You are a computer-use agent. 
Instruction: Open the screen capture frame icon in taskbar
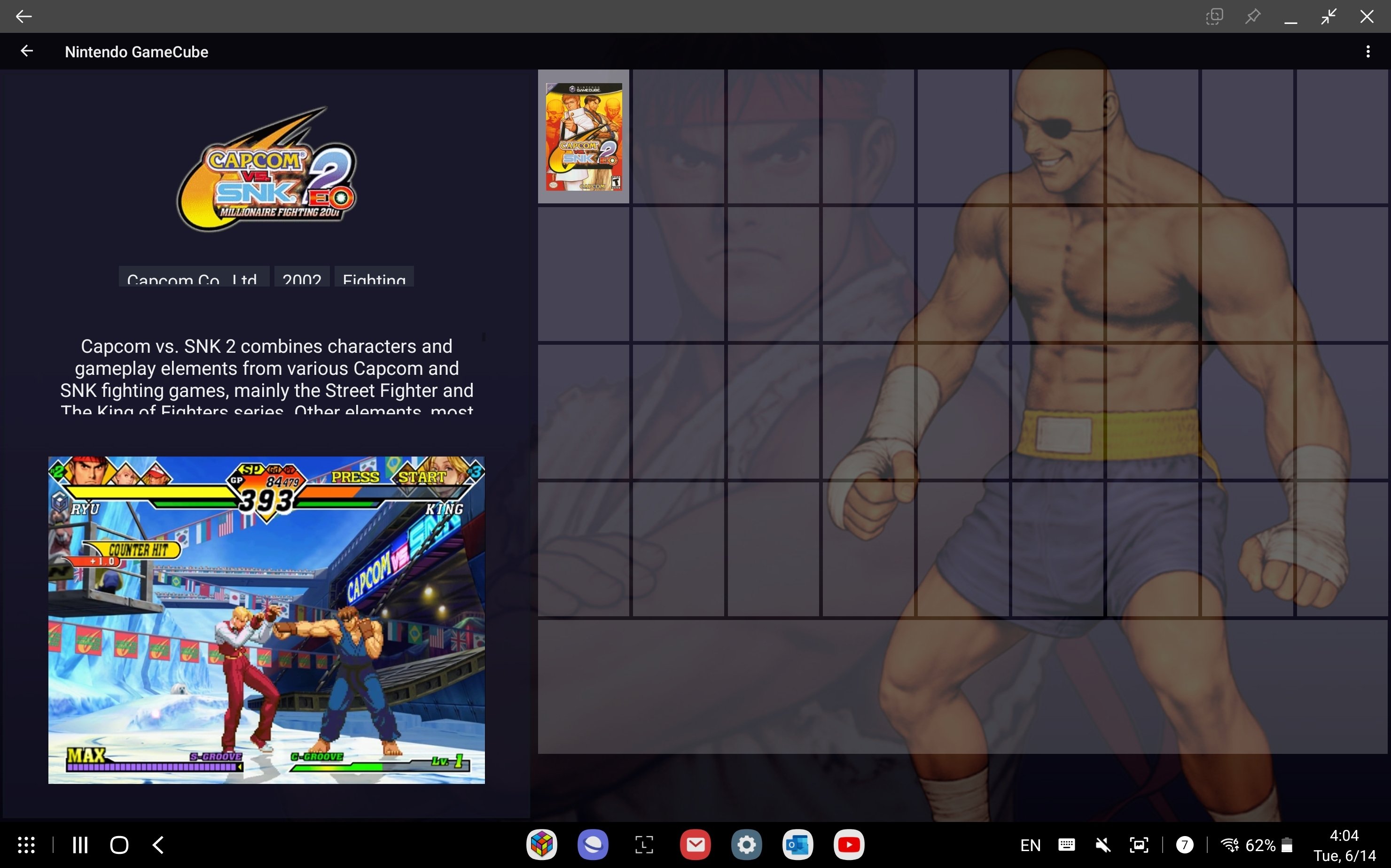coord(644,845)
